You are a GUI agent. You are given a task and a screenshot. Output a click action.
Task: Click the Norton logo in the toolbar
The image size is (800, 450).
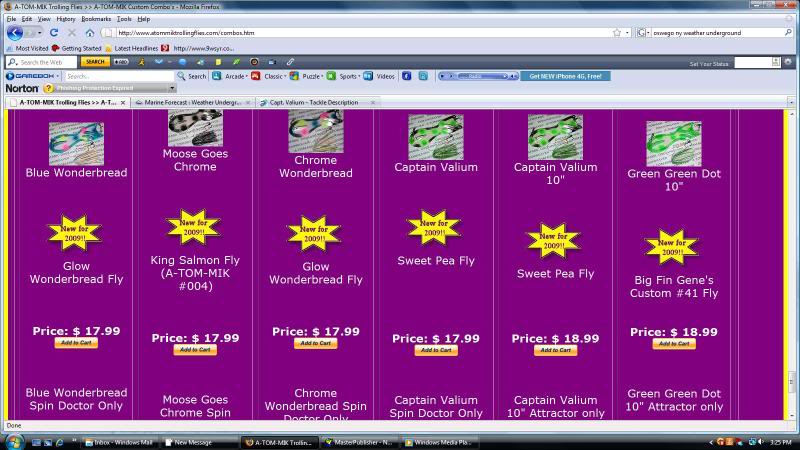tap(20, 88)
